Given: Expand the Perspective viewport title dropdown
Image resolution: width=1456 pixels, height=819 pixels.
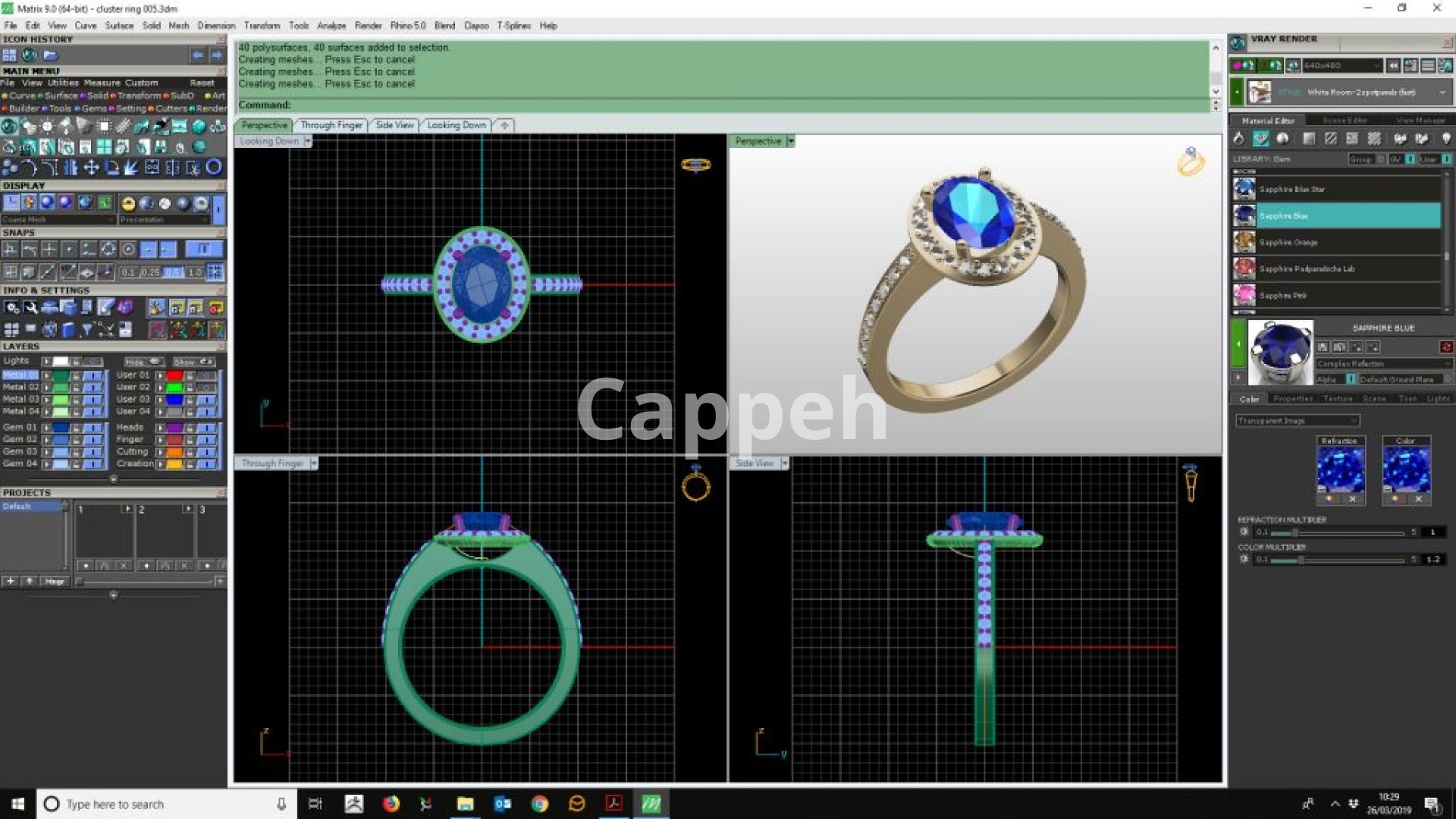Looking at the screenshot, I should (791, 141).
